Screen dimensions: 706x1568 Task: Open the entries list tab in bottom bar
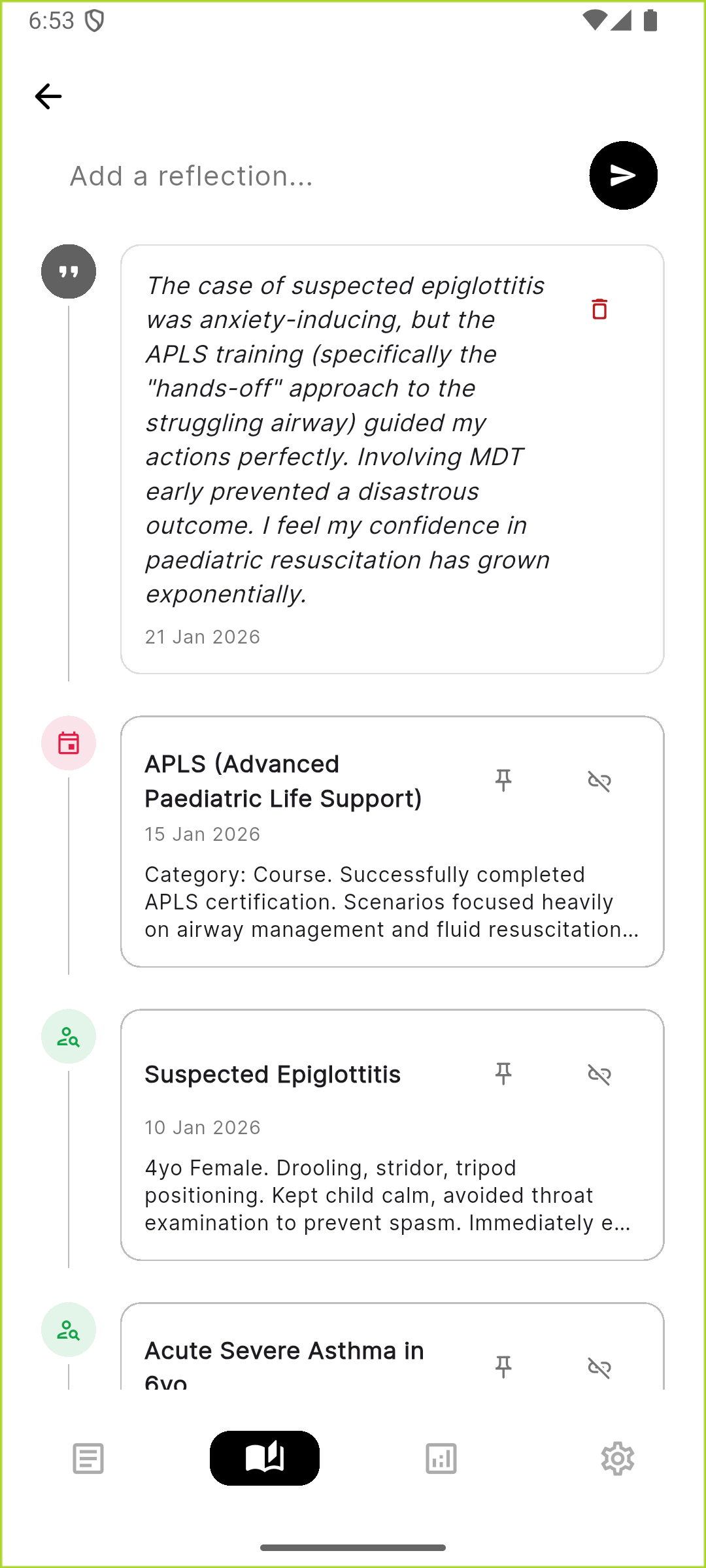[x=88, y=1458]
